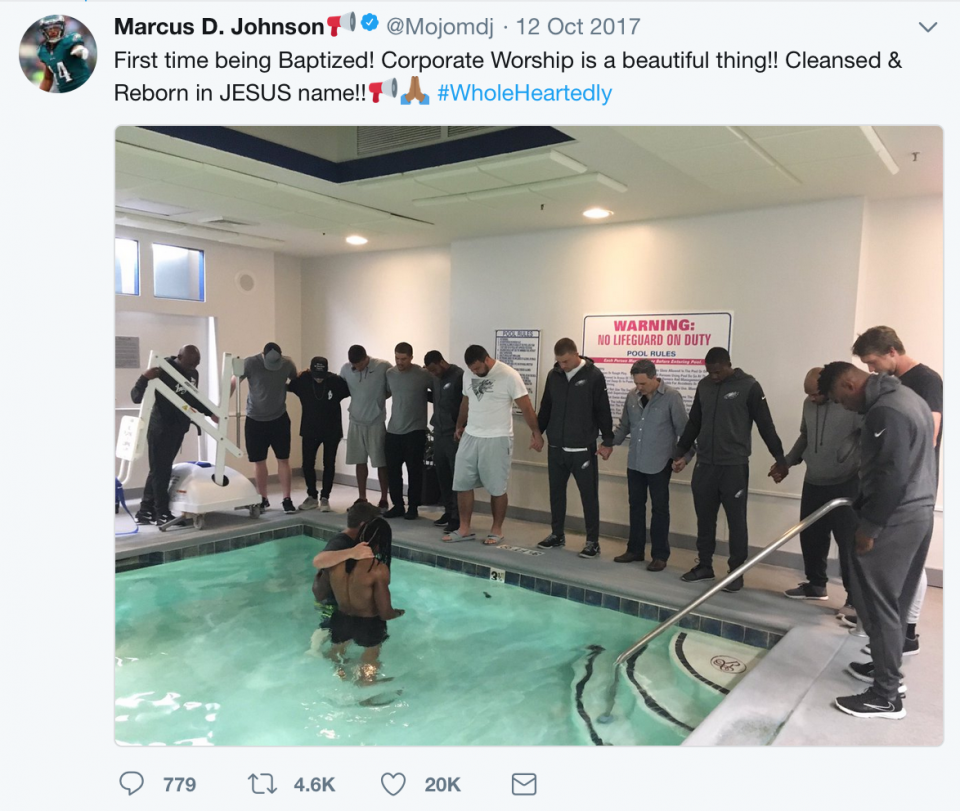
Task: Like the tweet with the heart icon
Action: tap(393, 784)
